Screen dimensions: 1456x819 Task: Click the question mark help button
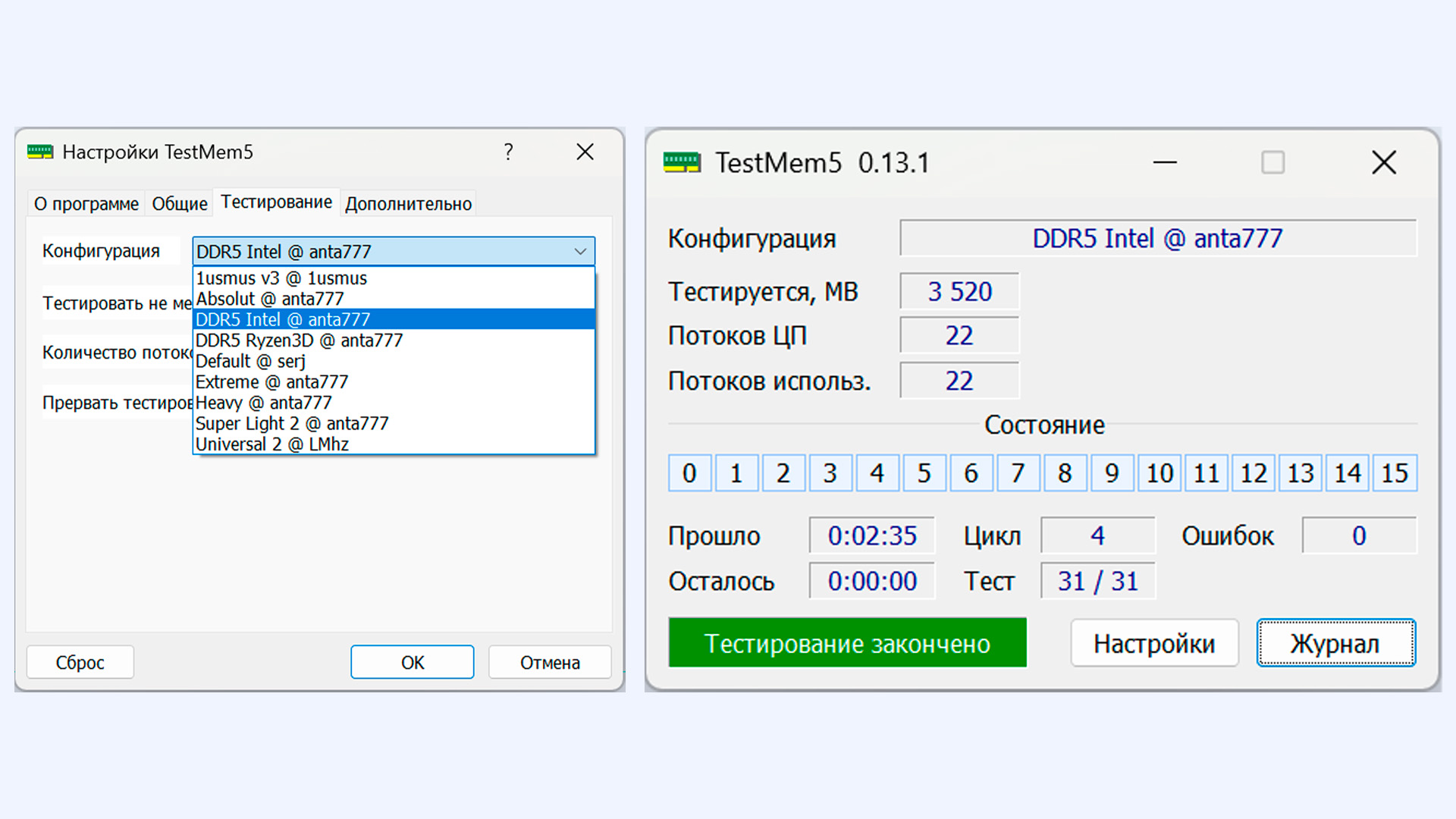tap(508, 152)
